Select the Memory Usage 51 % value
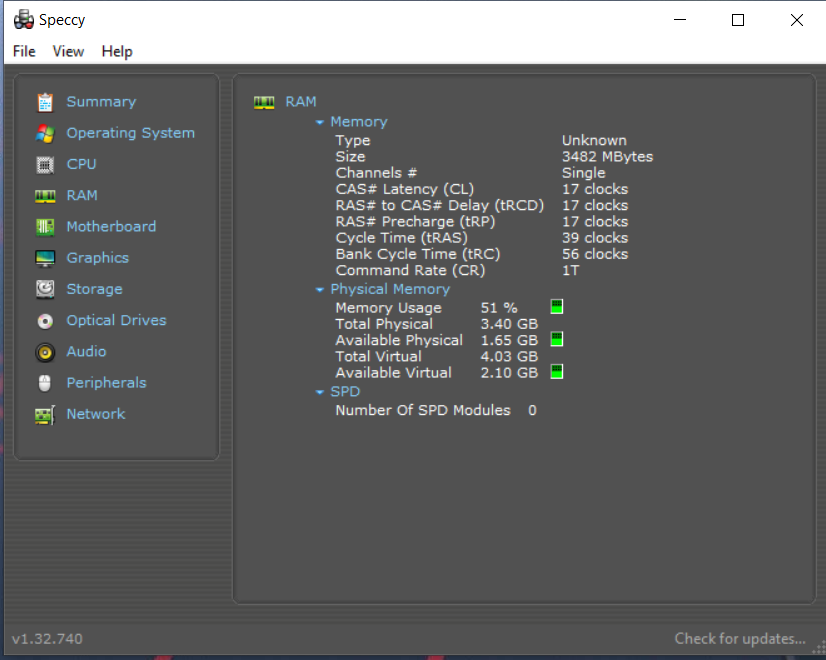This screenshot has width=826, height=660. (499, 308)
